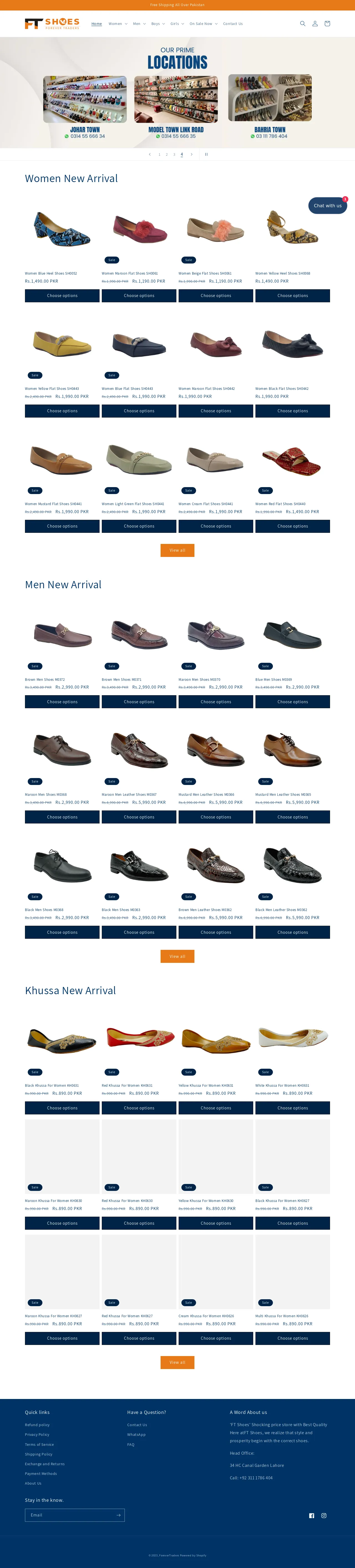Open the Instagram icon in footer

[324, 1515]
